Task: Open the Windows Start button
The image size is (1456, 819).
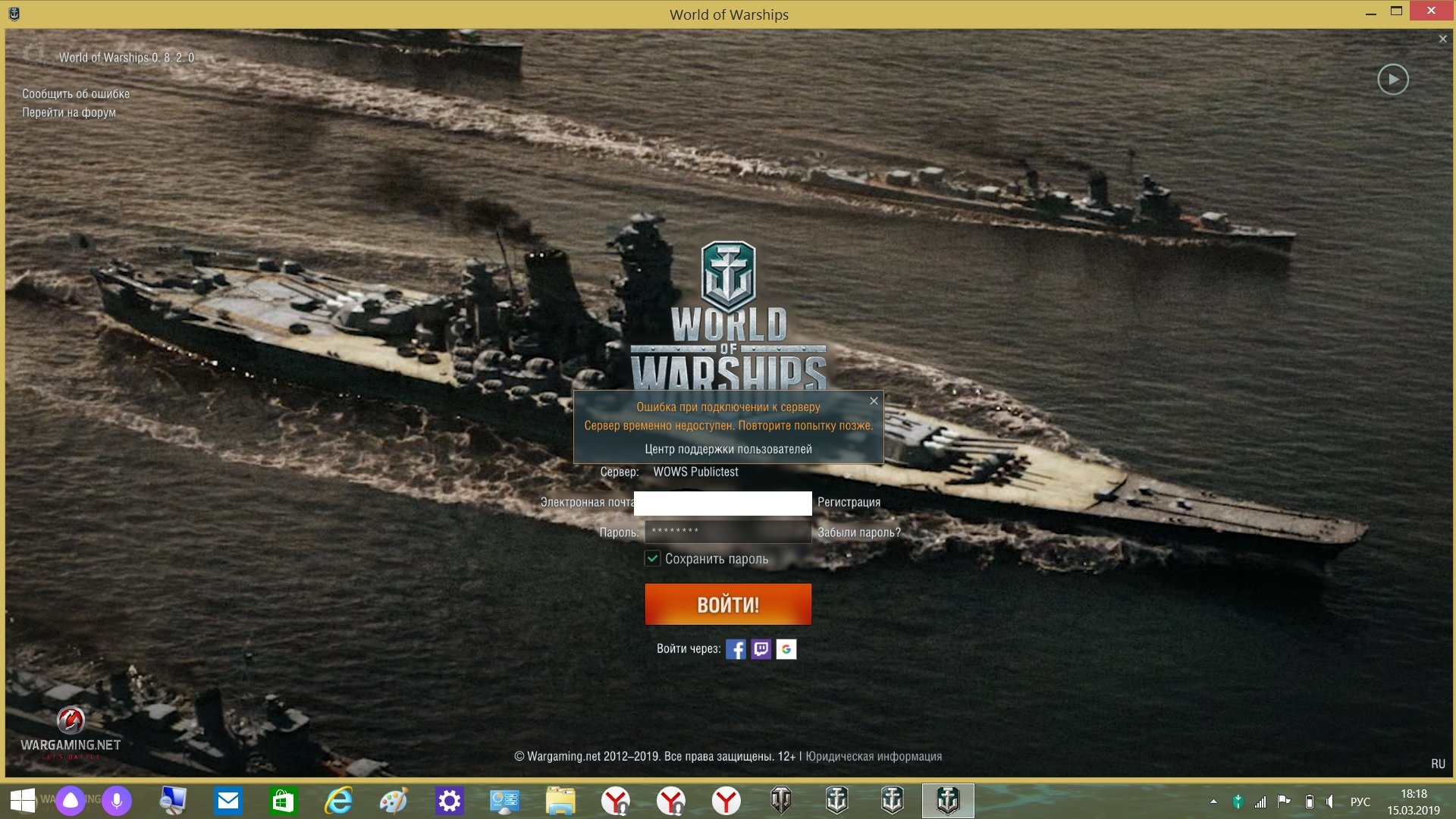Action: [x=23, y=801]
